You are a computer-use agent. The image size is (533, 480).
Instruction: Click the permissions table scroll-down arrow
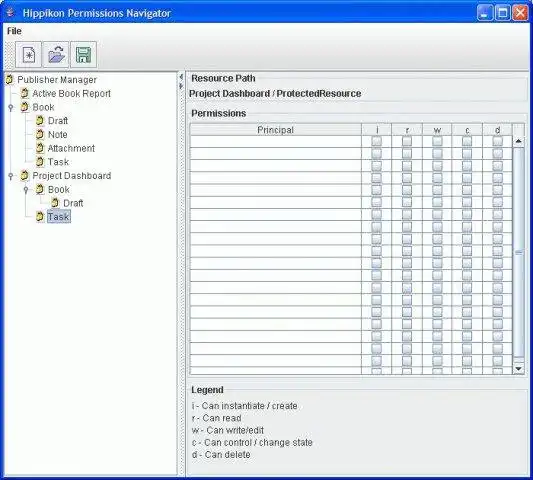pyautogui.click(x=519, y=368)
